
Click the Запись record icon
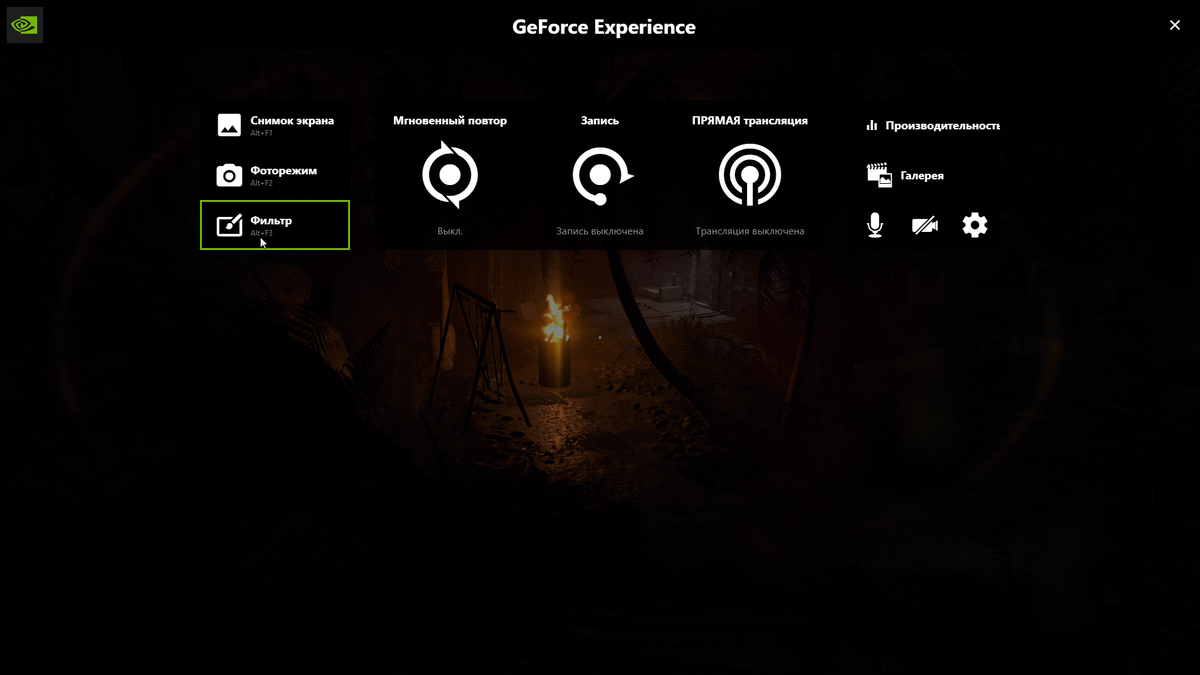click(601, 176)
